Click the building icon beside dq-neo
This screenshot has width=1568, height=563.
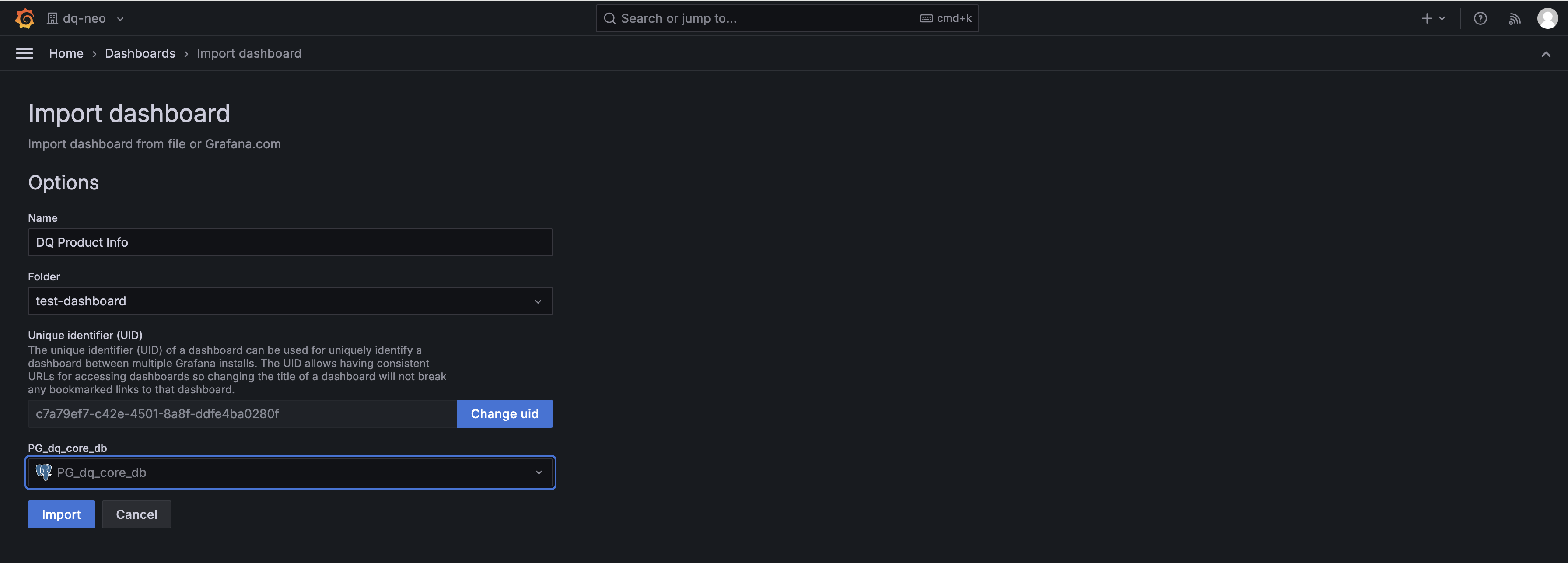pyautogui.click(x=52, y=18)
